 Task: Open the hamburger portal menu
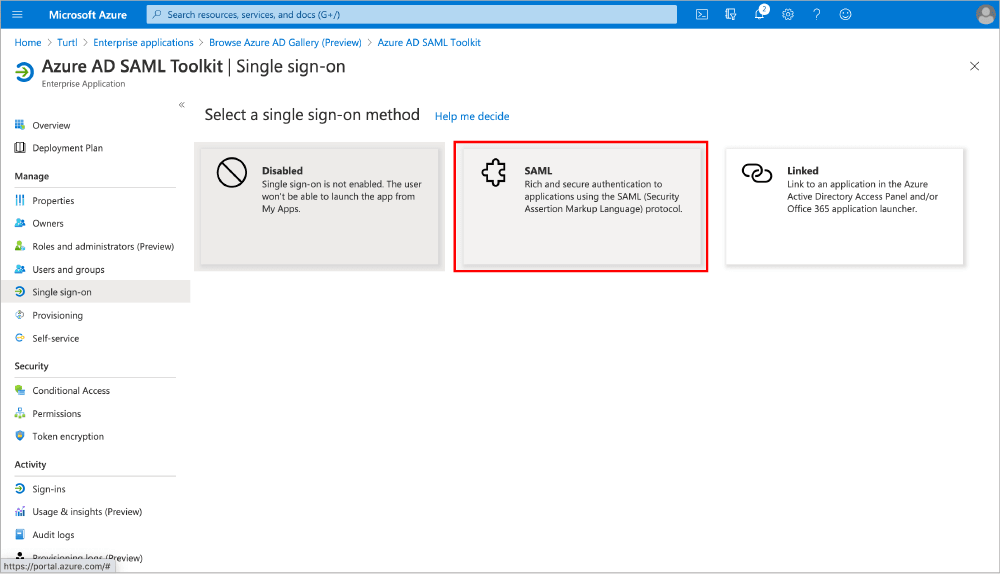pos(17,14)
